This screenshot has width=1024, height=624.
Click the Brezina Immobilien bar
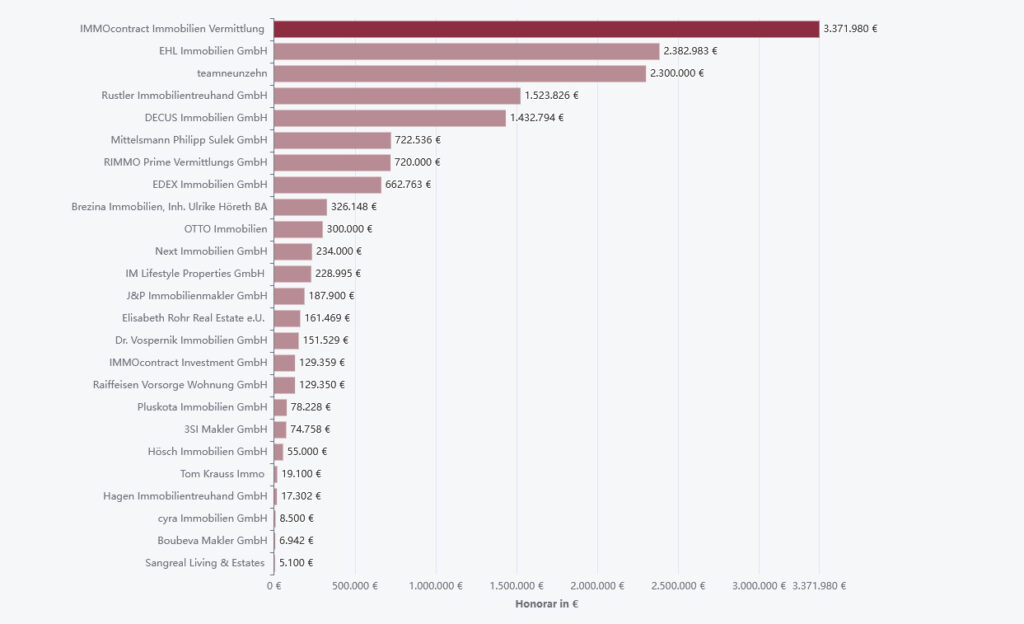click(300, 207)
